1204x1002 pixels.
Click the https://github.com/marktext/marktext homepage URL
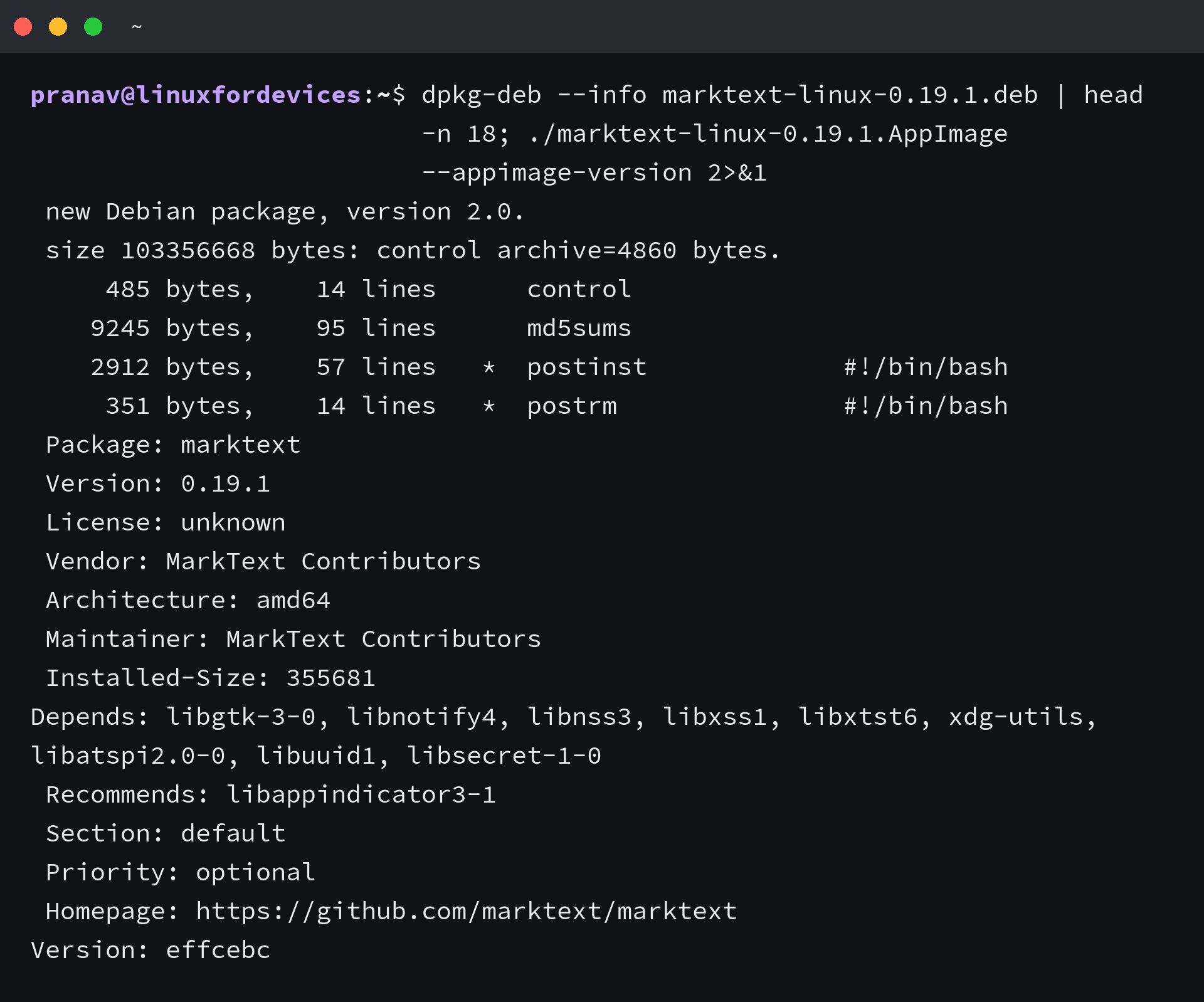pos(467,912)
